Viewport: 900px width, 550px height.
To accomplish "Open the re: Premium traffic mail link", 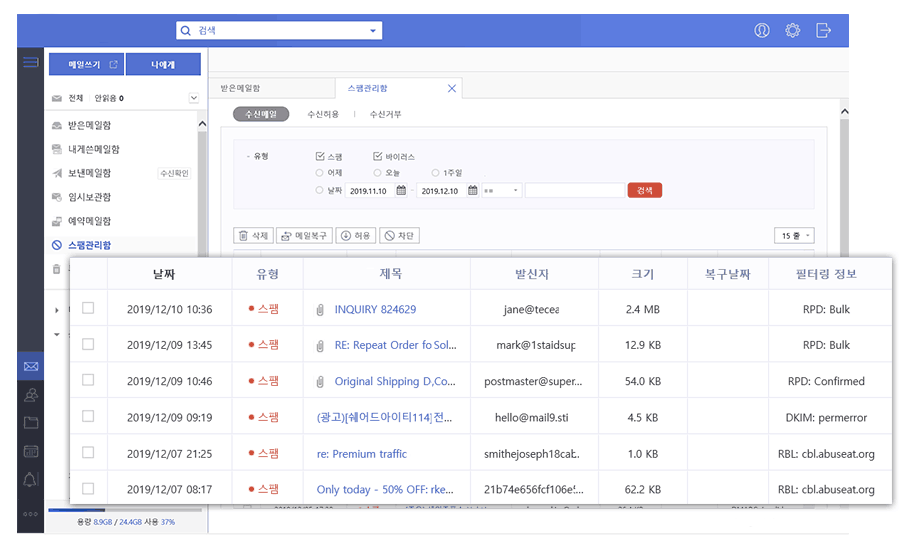I will click(x=362, y=454).
